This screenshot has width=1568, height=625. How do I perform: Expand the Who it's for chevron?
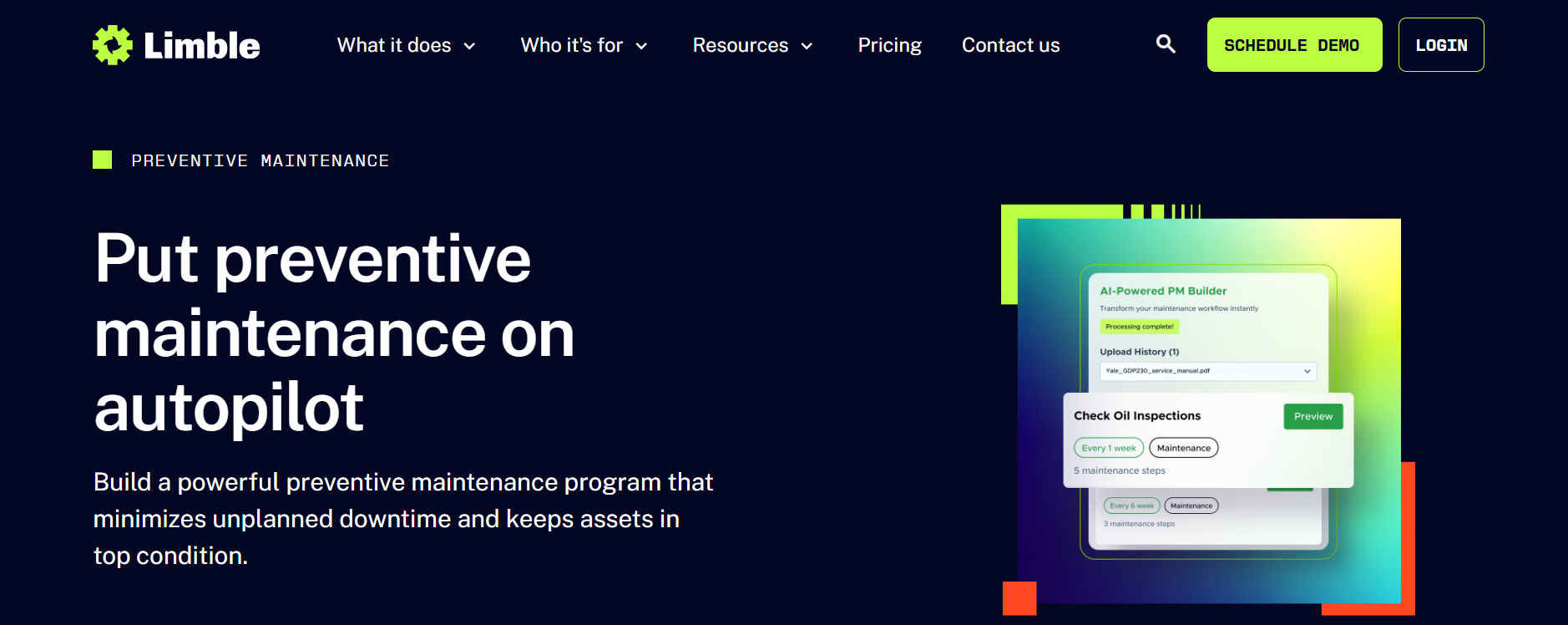click(x=641, y=46)
